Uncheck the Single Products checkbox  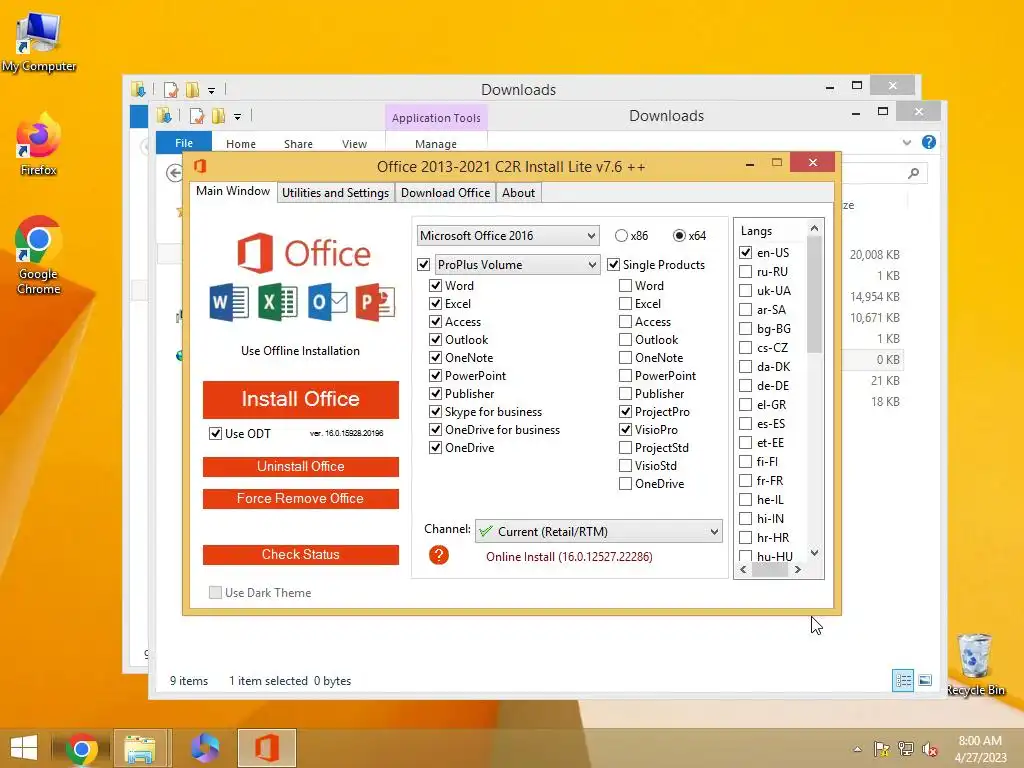click(613, 264)
